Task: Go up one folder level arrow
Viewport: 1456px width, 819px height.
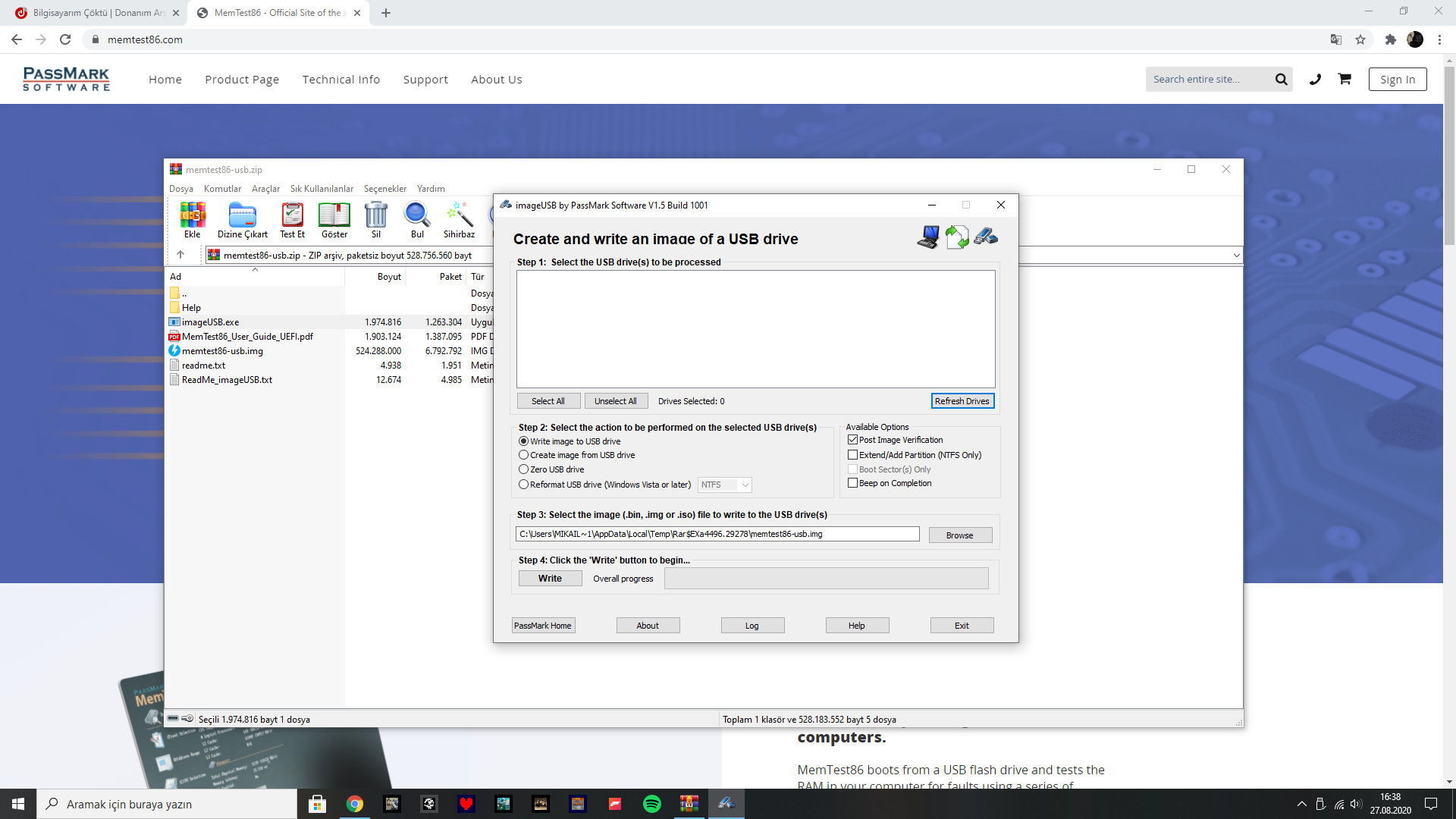Action: click(180, 255)
